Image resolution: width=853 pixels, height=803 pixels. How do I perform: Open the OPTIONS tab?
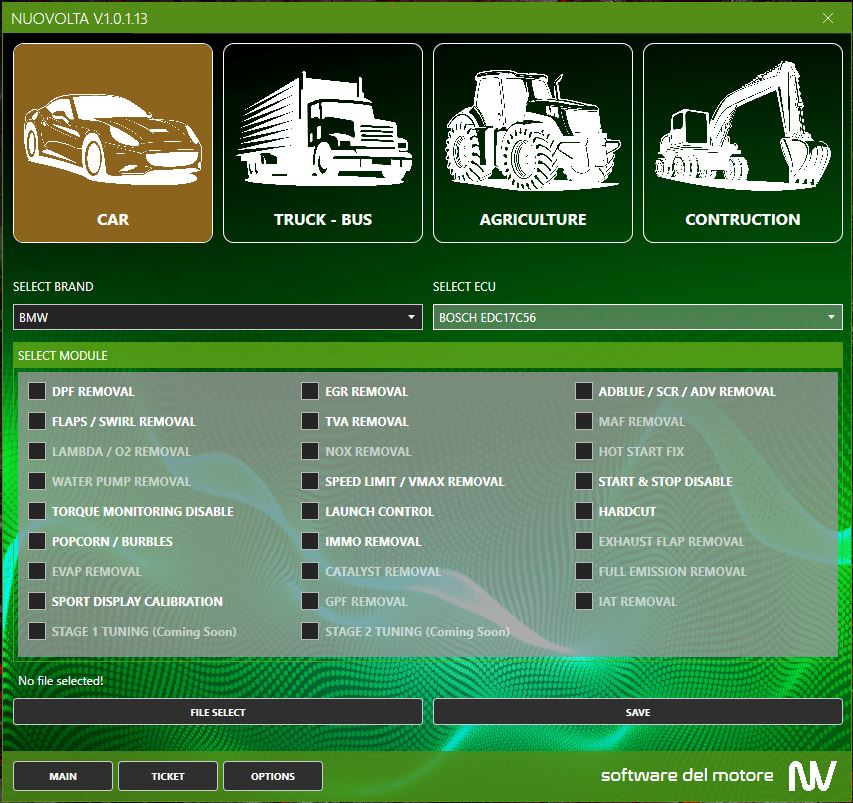273,776
